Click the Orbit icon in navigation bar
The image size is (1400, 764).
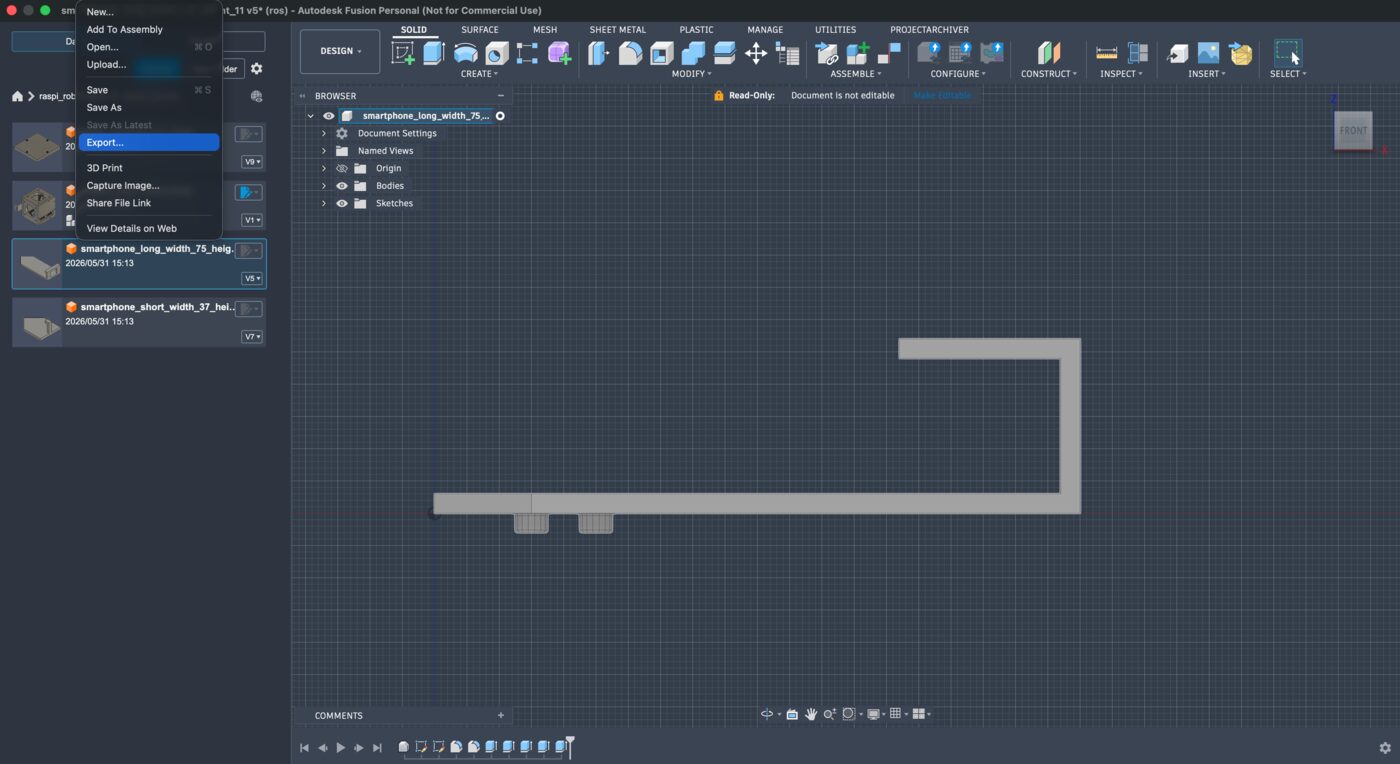[x=767, y=714]
